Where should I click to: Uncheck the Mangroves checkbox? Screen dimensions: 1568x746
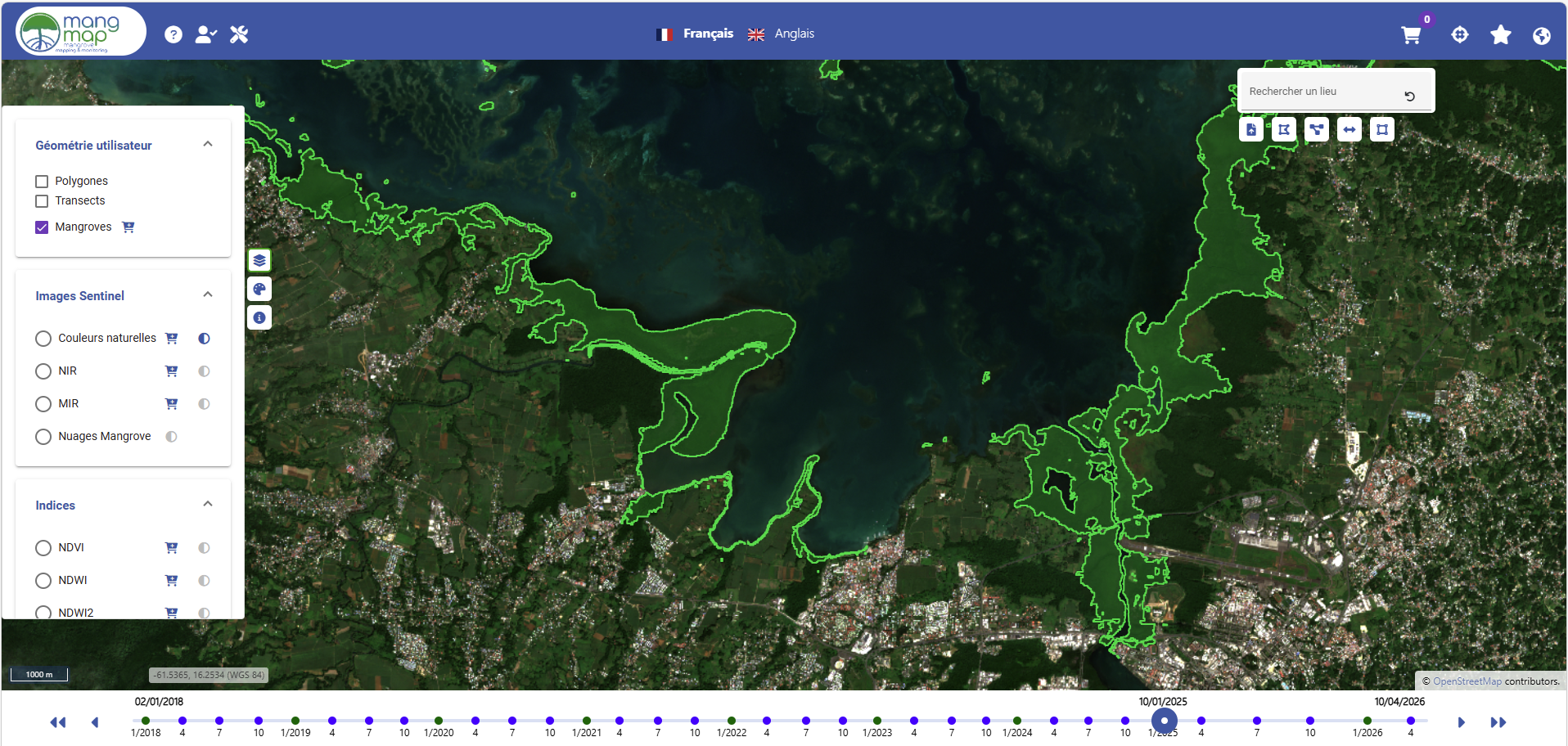43,227
